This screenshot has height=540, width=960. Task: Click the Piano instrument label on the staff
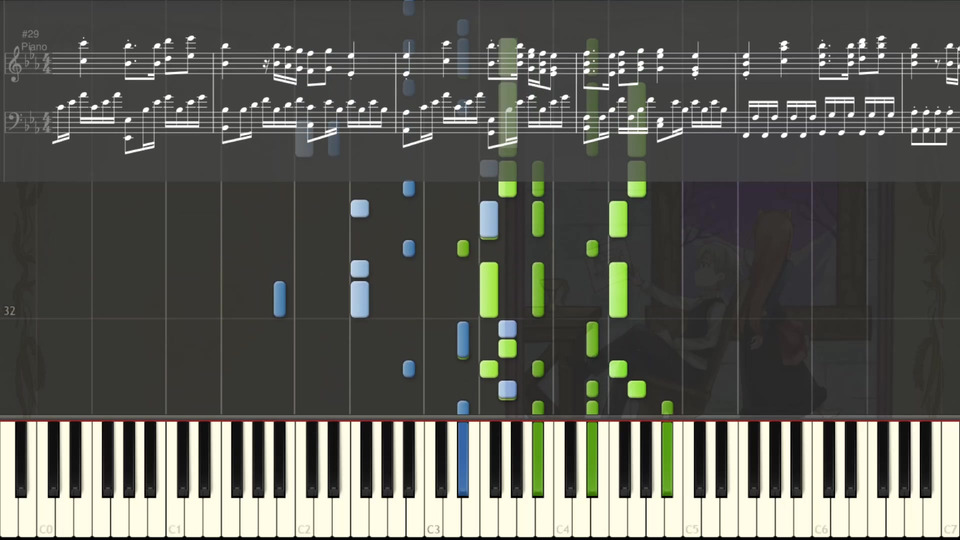[34, 47]
